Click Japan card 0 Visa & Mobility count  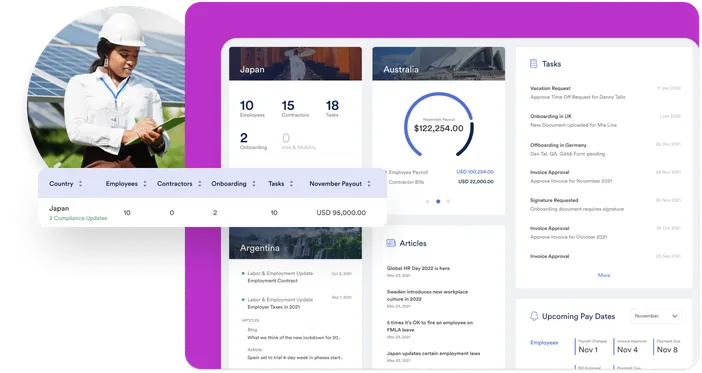tap(298, 141)
